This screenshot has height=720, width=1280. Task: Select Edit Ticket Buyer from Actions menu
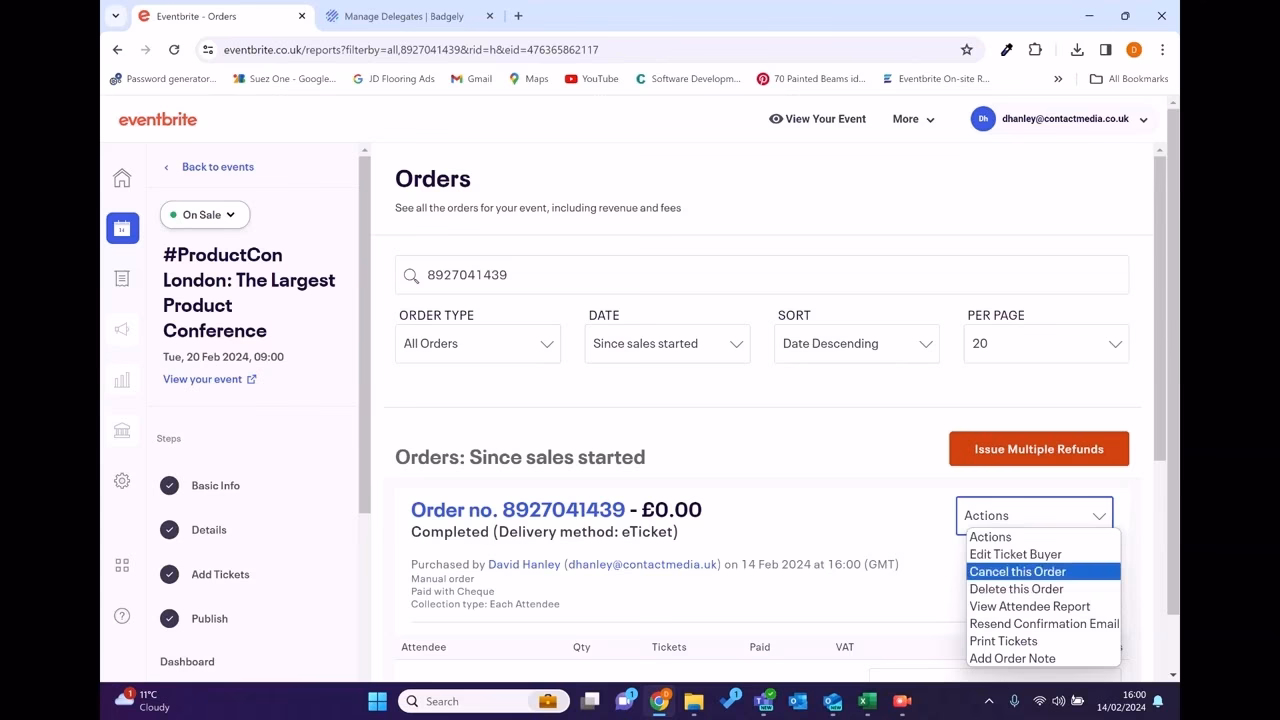pyautogui.click(x=1043, y=554)
